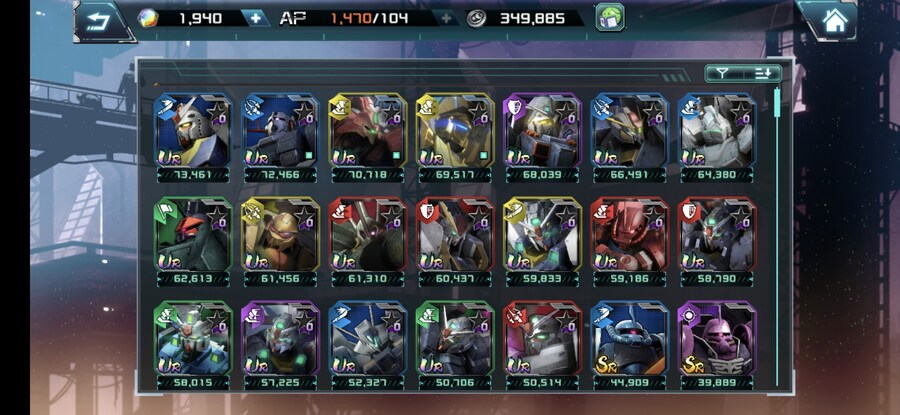Open the green robot guide book icon
Screen dimensions: 900x415
(x=610, y=17)
